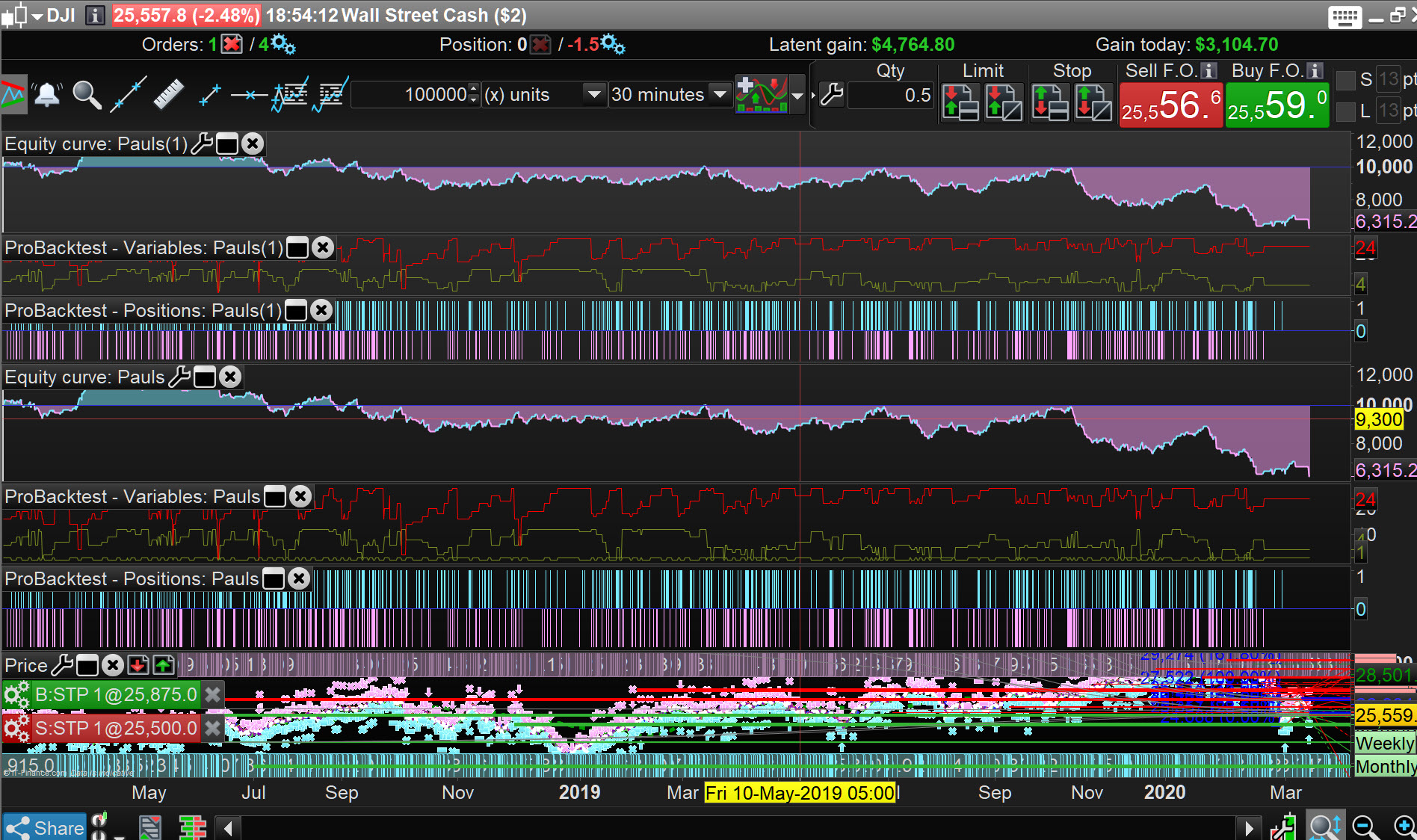1417x840 pixels.
Task: Open the add indicator/backtest button
Action: click(762, 95)
